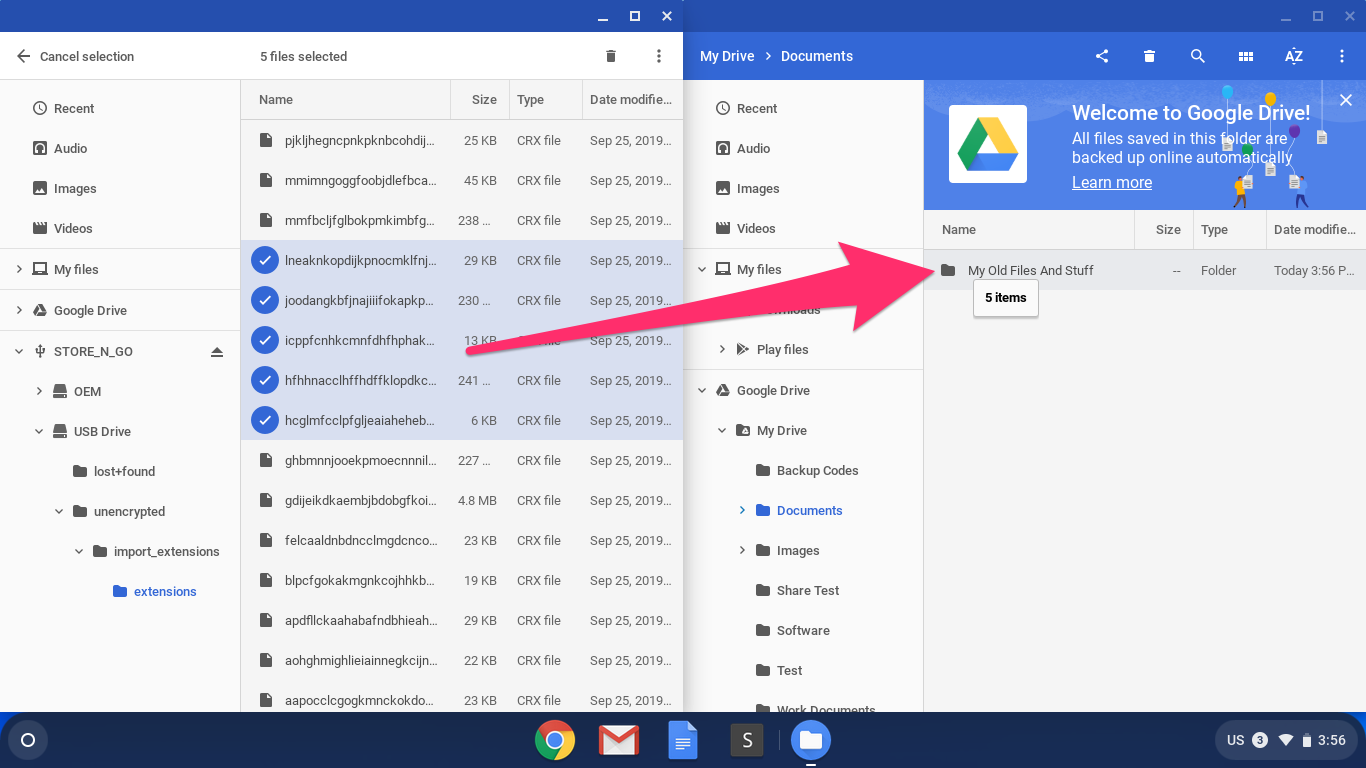Sort left window files by Size column

480,100
